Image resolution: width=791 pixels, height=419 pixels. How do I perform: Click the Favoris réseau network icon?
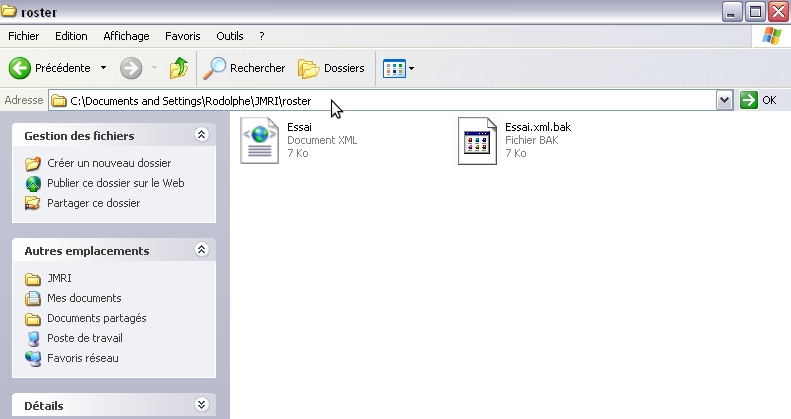click(x=33, y=358)
